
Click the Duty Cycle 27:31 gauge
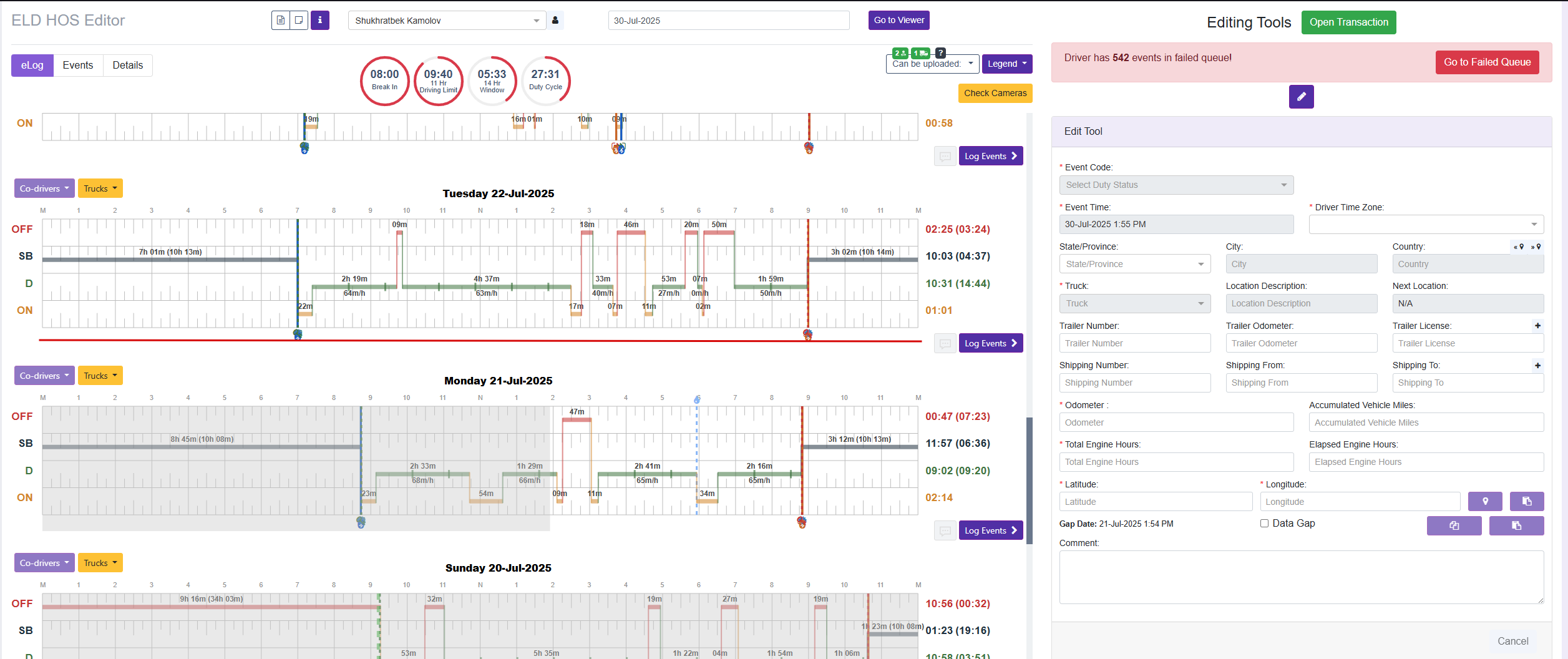point(545,81)
